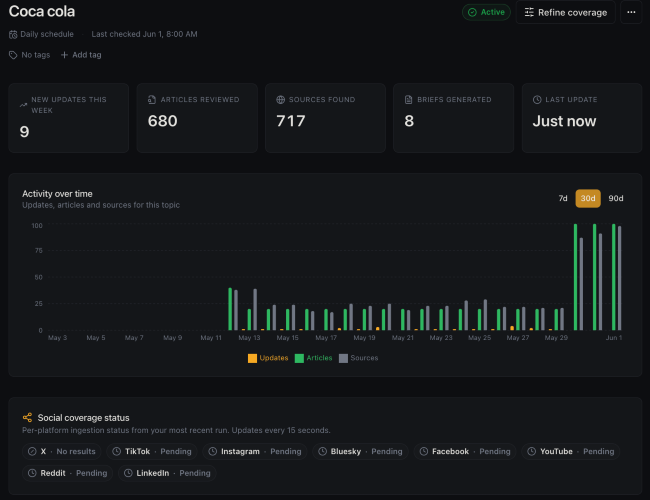Click the clock icon in the TikTok chip
This screenshot has height=500, width=650.
116,451
